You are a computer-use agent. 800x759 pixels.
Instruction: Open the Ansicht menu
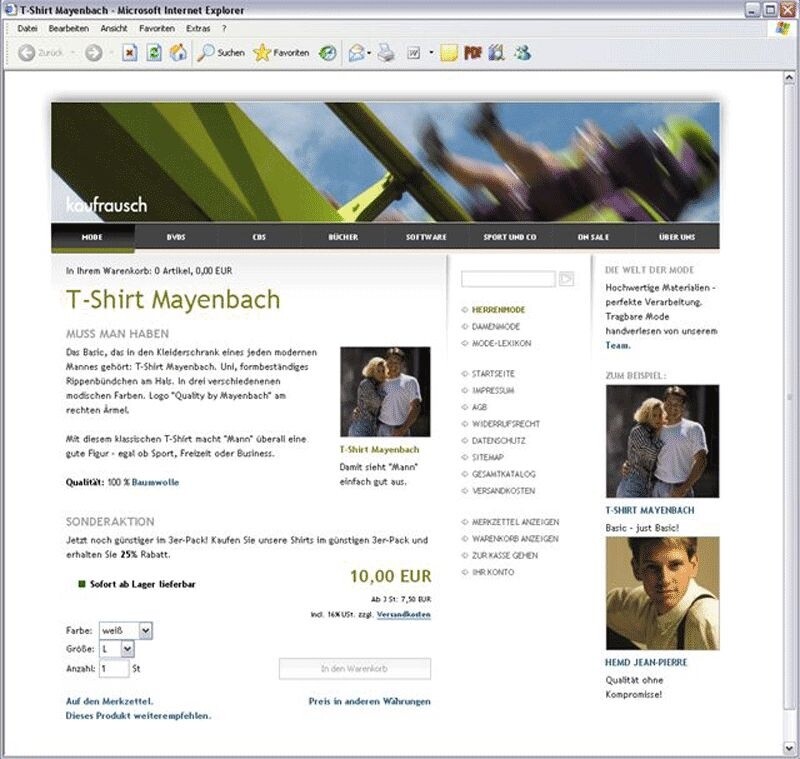[114, 29]
